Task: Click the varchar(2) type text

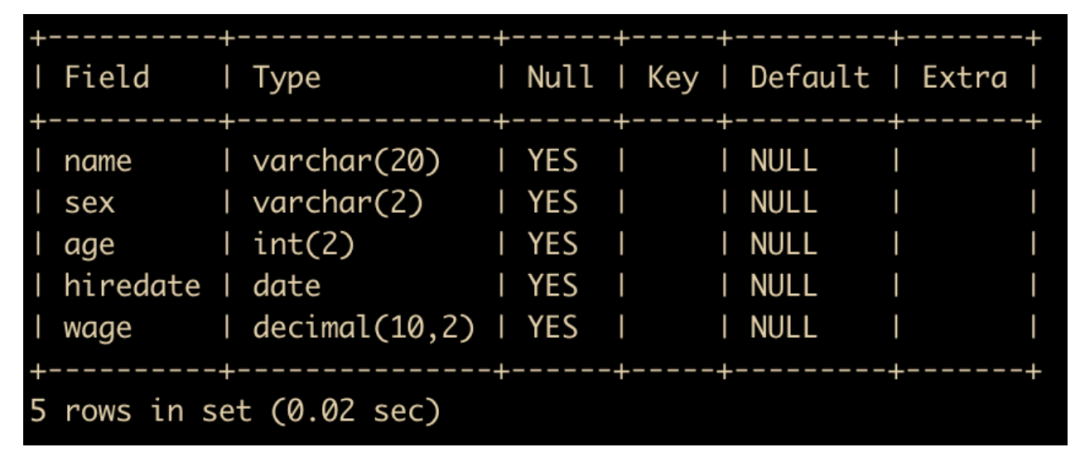Action: point(338,203)
